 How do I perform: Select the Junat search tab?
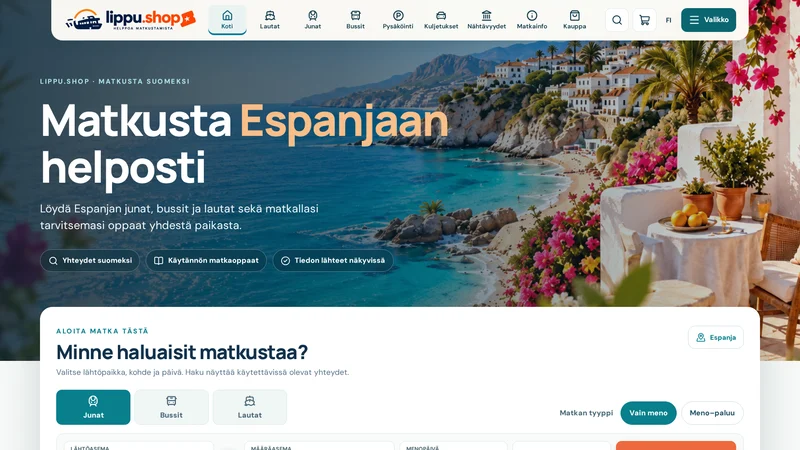click(x=93, y=407)
